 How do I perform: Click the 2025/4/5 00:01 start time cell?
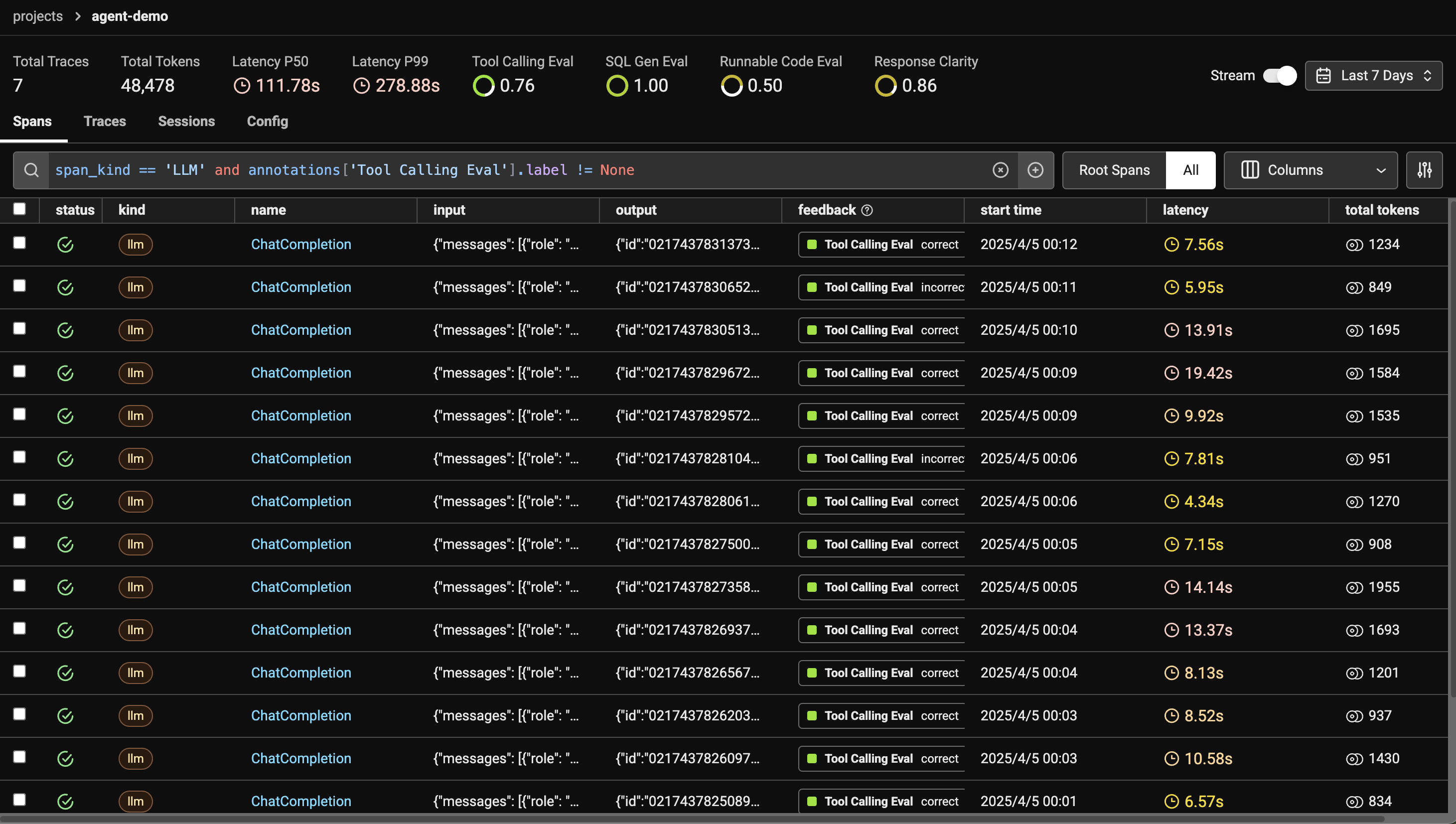click(1028, 802)
